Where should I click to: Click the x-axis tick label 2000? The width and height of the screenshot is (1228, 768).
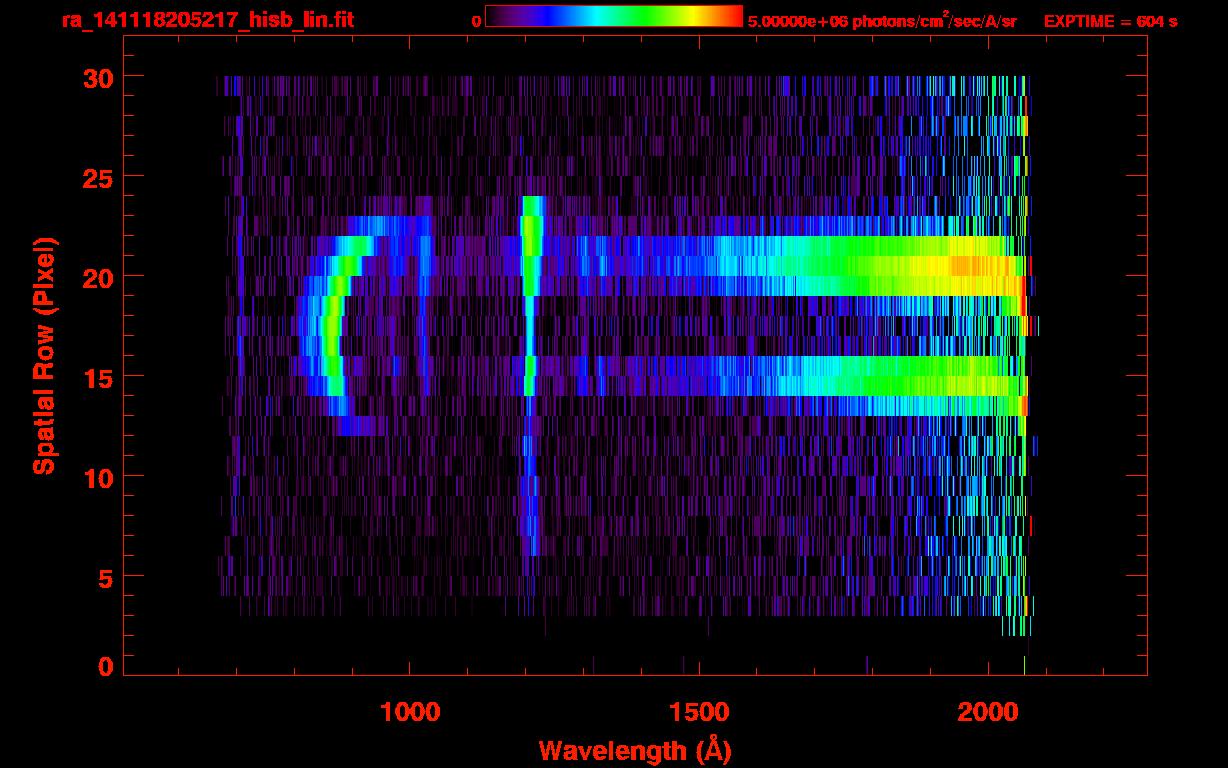click(987, 711)
